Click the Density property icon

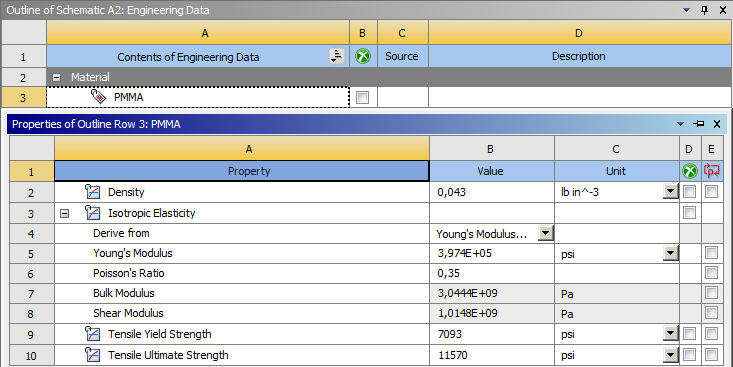coord(93,192)
